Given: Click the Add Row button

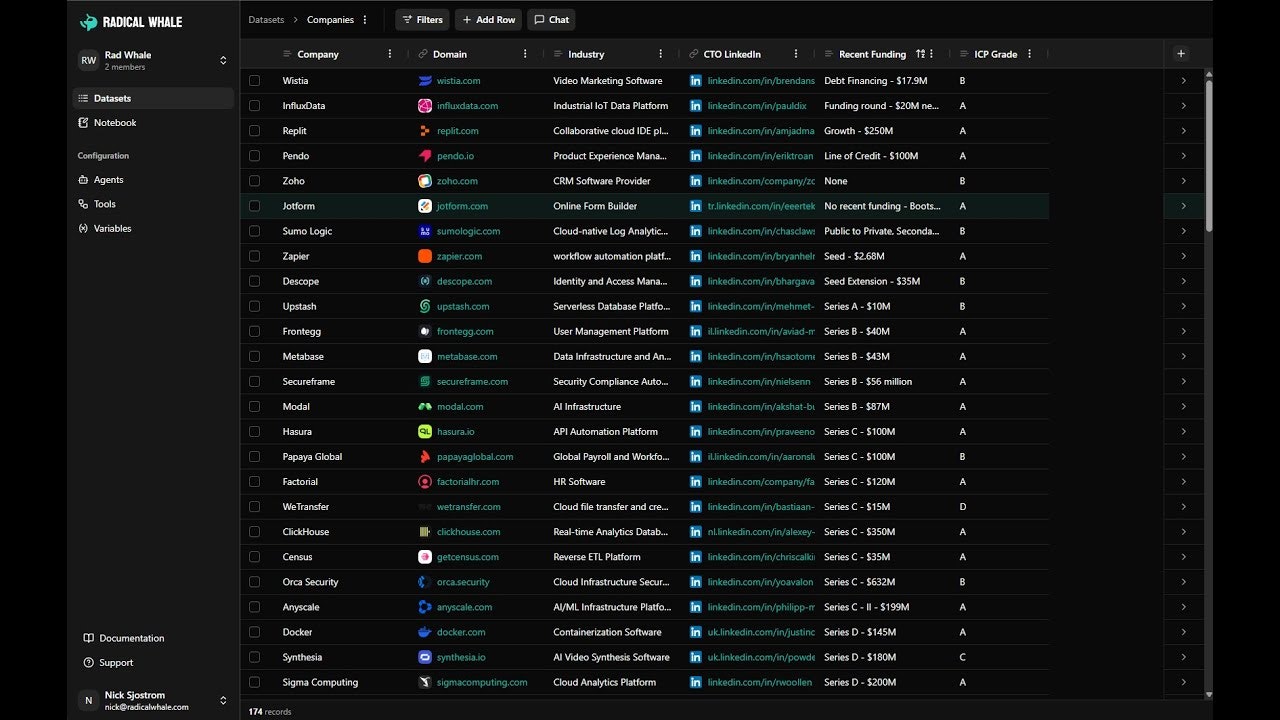Looking at the screenshot, I should click(488, 20).
